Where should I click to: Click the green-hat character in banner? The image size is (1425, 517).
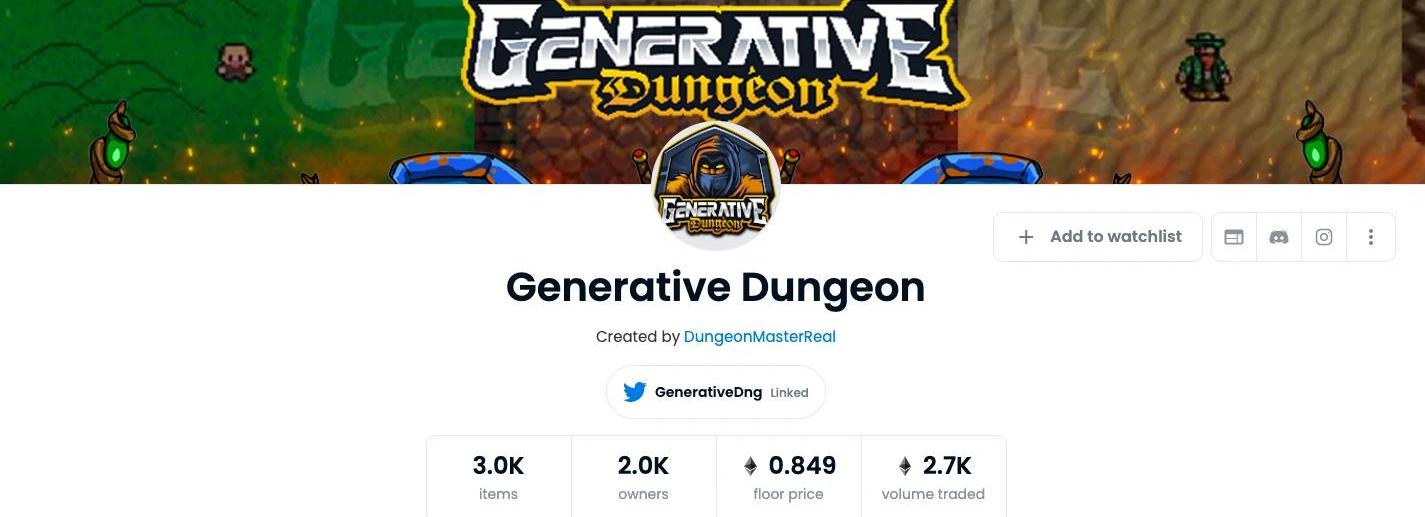(1202, 66)
